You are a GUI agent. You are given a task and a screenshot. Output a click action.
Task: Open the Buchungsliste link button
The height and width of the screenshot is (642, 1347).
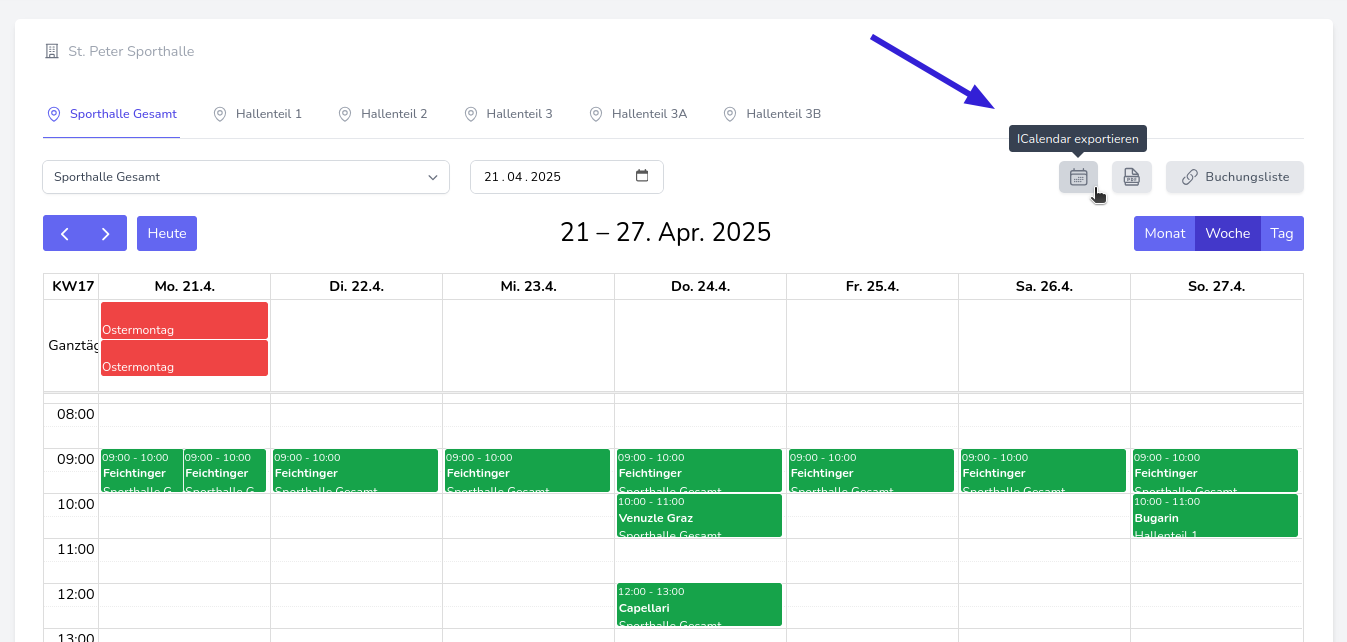pos(1234,177)
